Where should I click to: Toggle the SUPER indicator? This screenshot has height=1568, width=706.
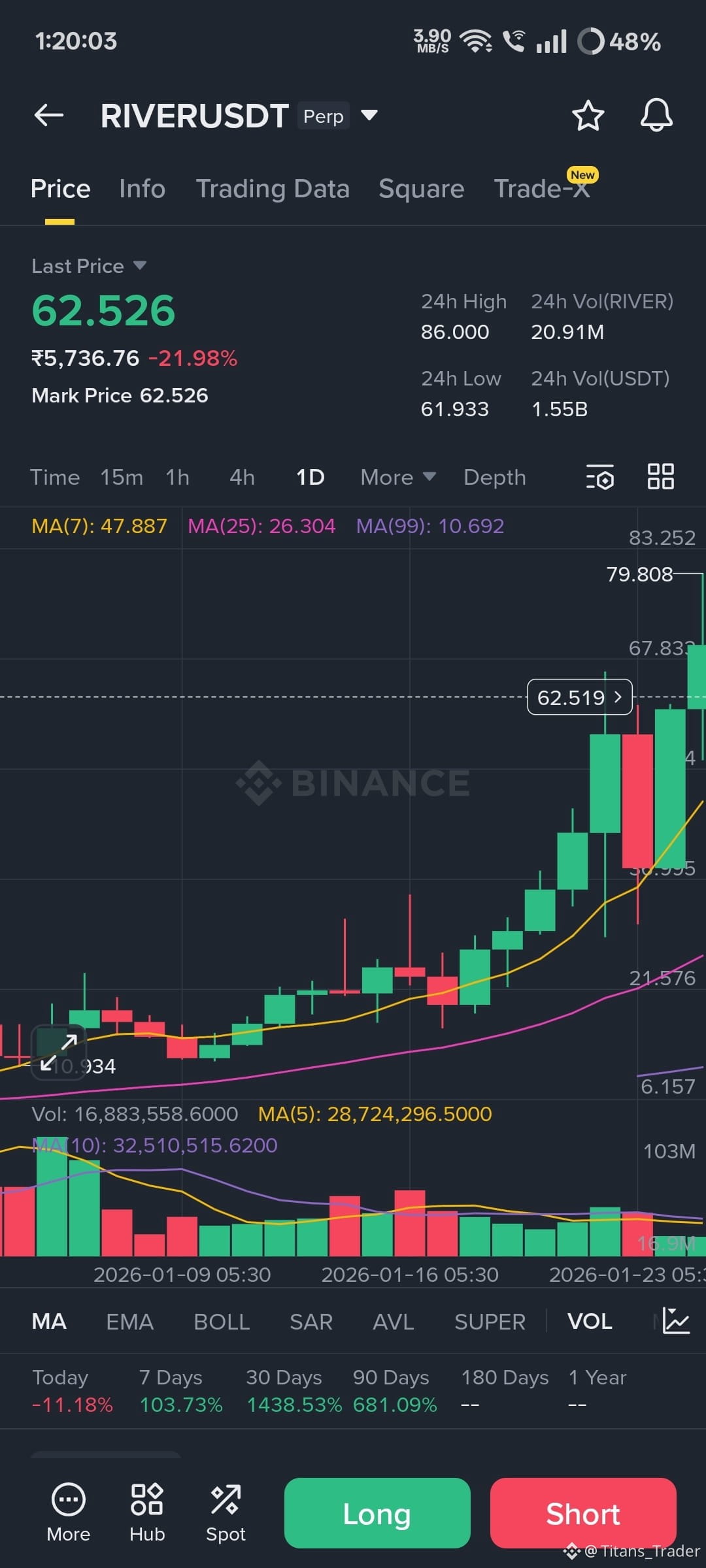pos(490,1321)
